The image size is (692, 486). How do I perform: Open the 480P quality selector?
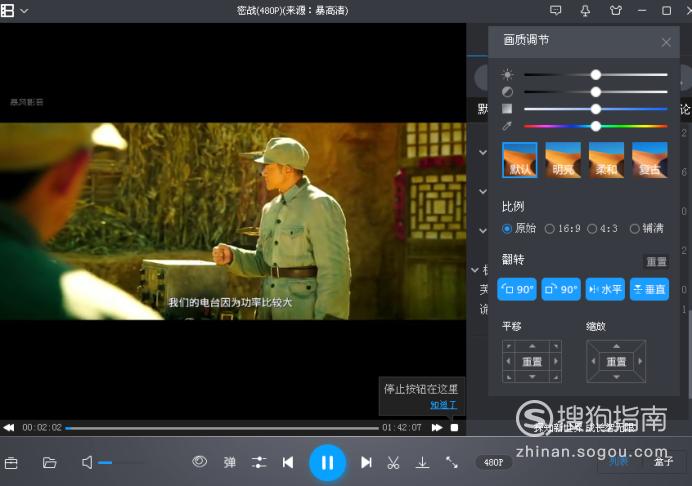click(493, 462)
